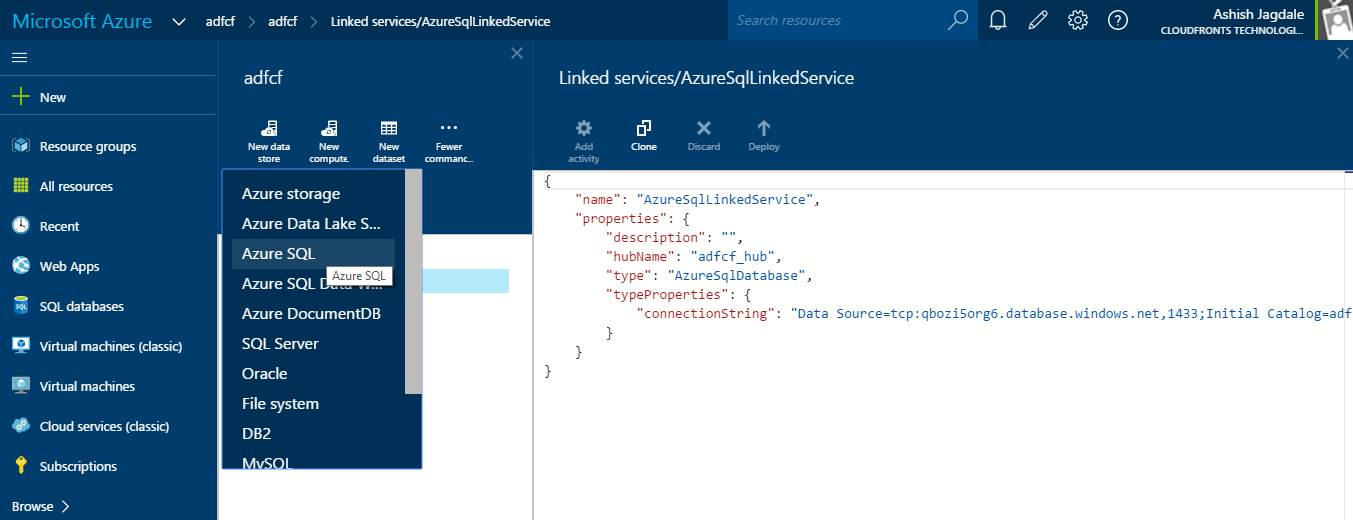Click the Fewer commands ellipsis icon

[x=449, y=128]
